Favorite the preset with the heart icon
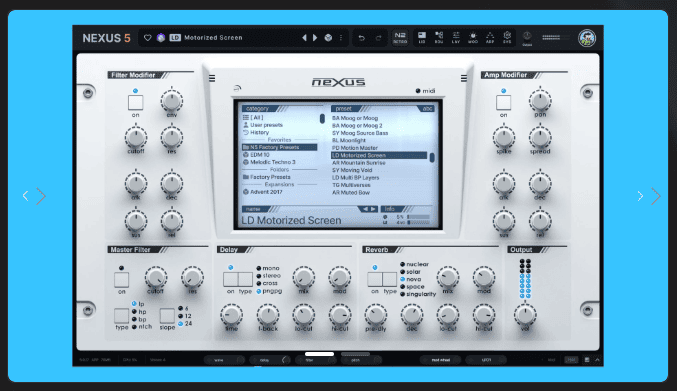677x391 pixels. [148, 38]
